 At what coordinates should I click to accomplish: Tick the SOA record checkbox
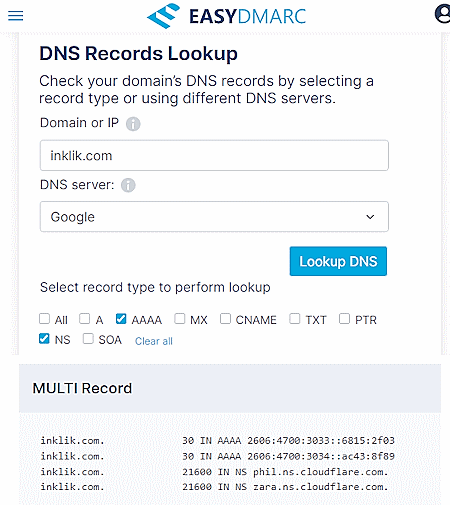tap(88, 339)
